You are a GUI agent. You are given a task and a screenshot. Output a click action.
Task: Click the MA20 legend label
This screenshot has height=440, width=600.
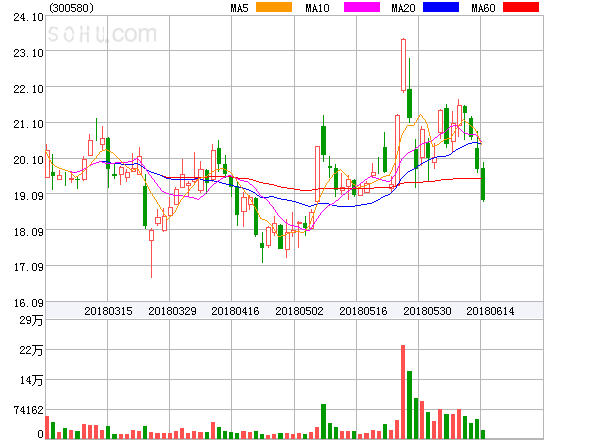coord(403,8)
